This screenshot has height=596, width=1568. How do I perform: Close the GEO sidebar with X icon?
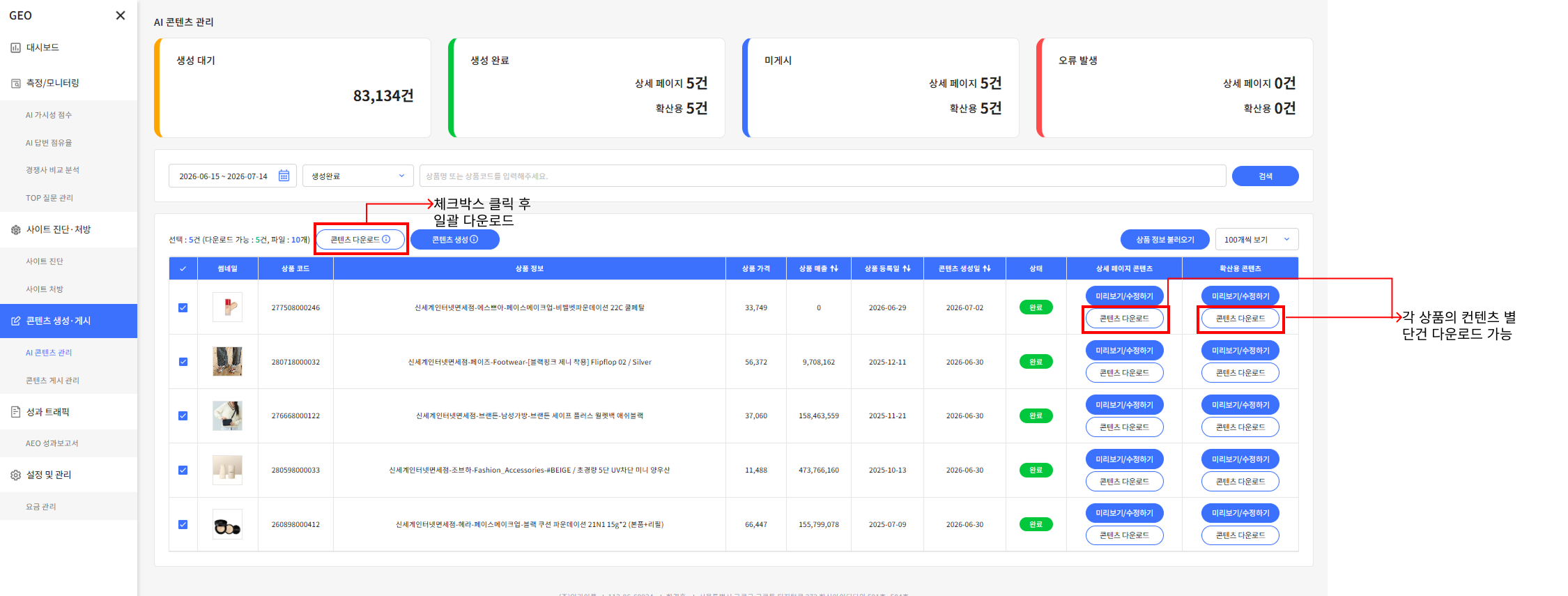coord(121,15)
